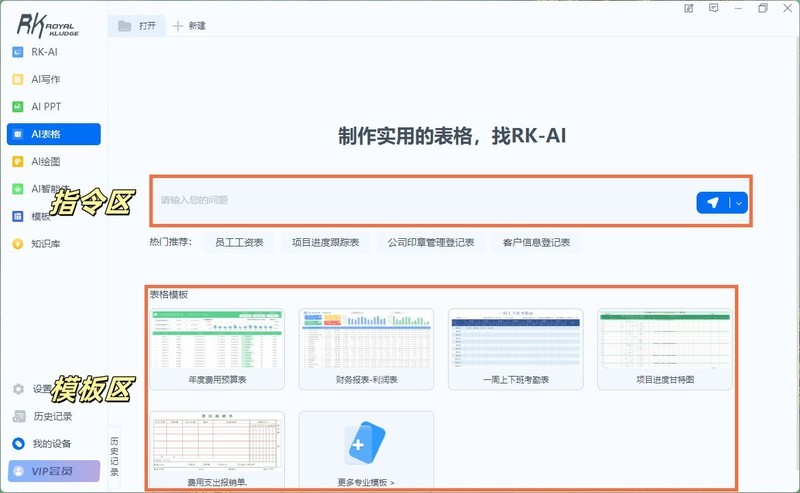
Task: Click the settings gear icon
Action: pyautogui.click(x=18, y=389)
